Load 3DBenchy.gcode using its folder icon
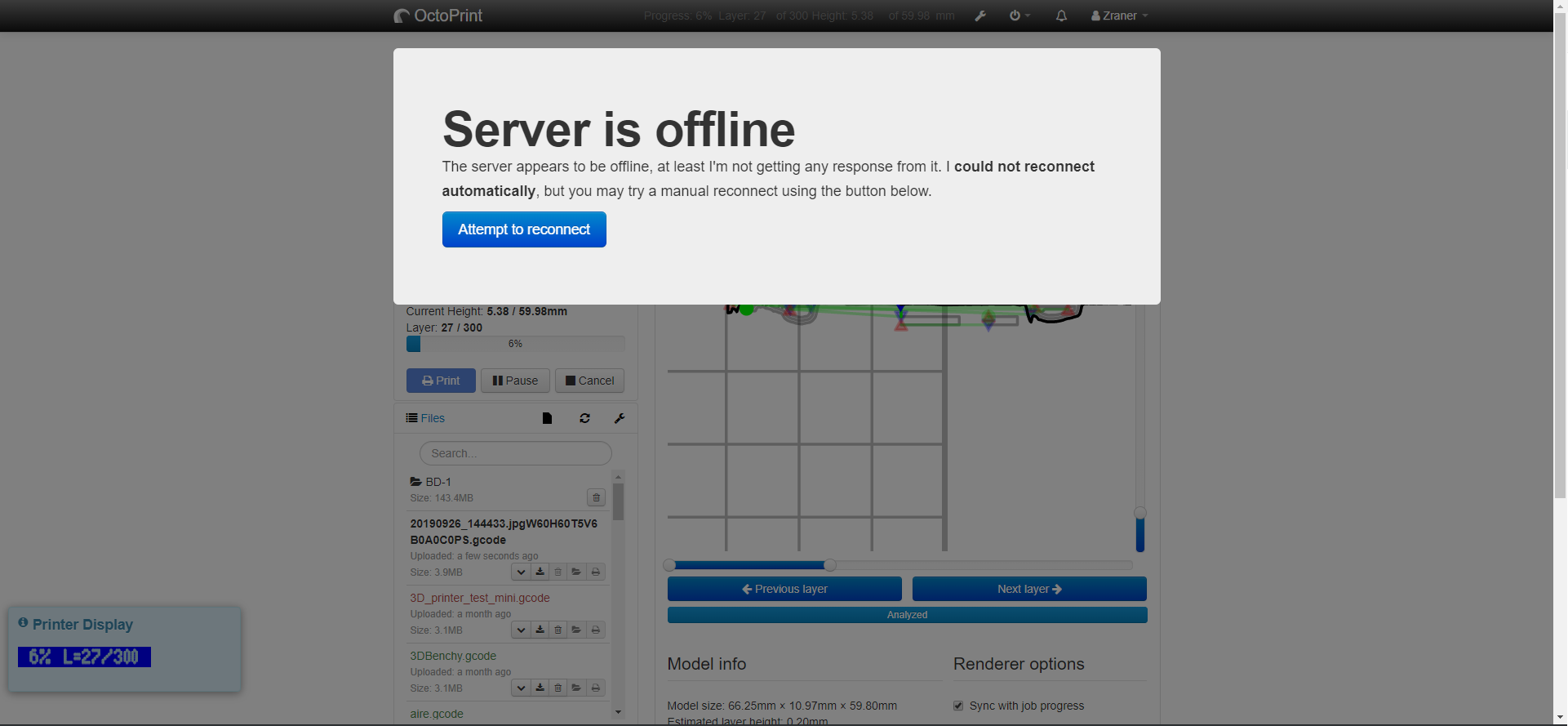1568x726 pixels. pyautogui.click(x=576, y=688)
